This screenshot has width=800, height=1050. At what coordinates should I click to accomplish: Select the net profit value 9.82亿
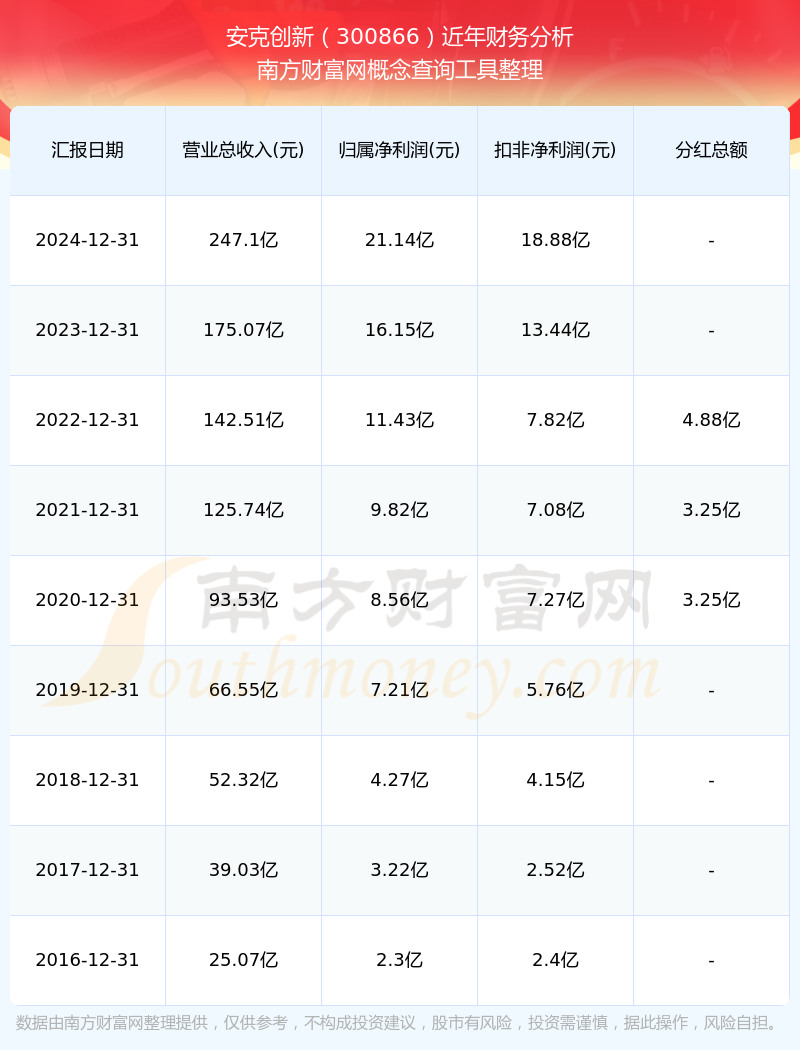point(399,510)
